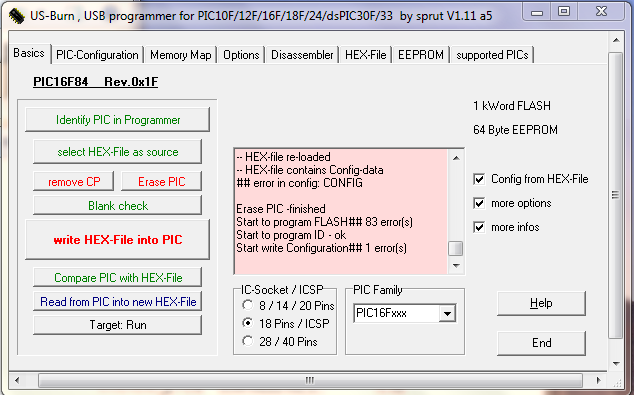634x395 pixels.
Task: Open the PIC Family dropdown arrow
Action: tap(448, 313)
